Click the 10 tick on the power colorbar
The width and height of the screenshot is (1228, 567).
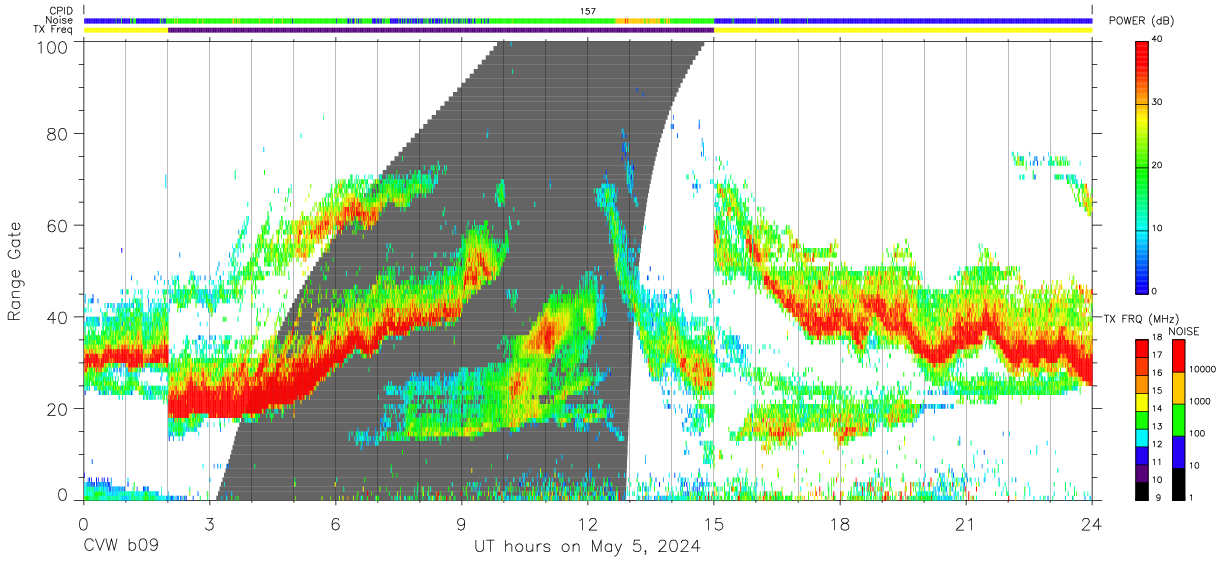(1158, 228)
